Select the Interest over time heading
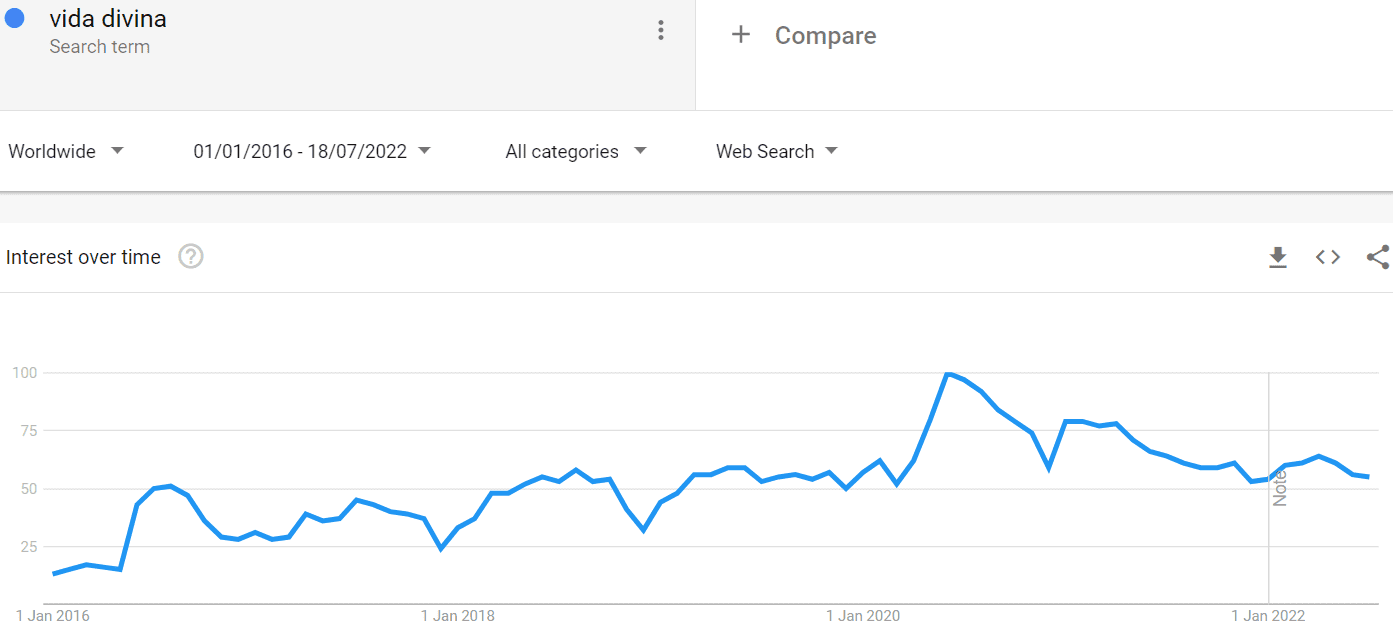This screenshot has width=1393, height=627. pos(83,257)
